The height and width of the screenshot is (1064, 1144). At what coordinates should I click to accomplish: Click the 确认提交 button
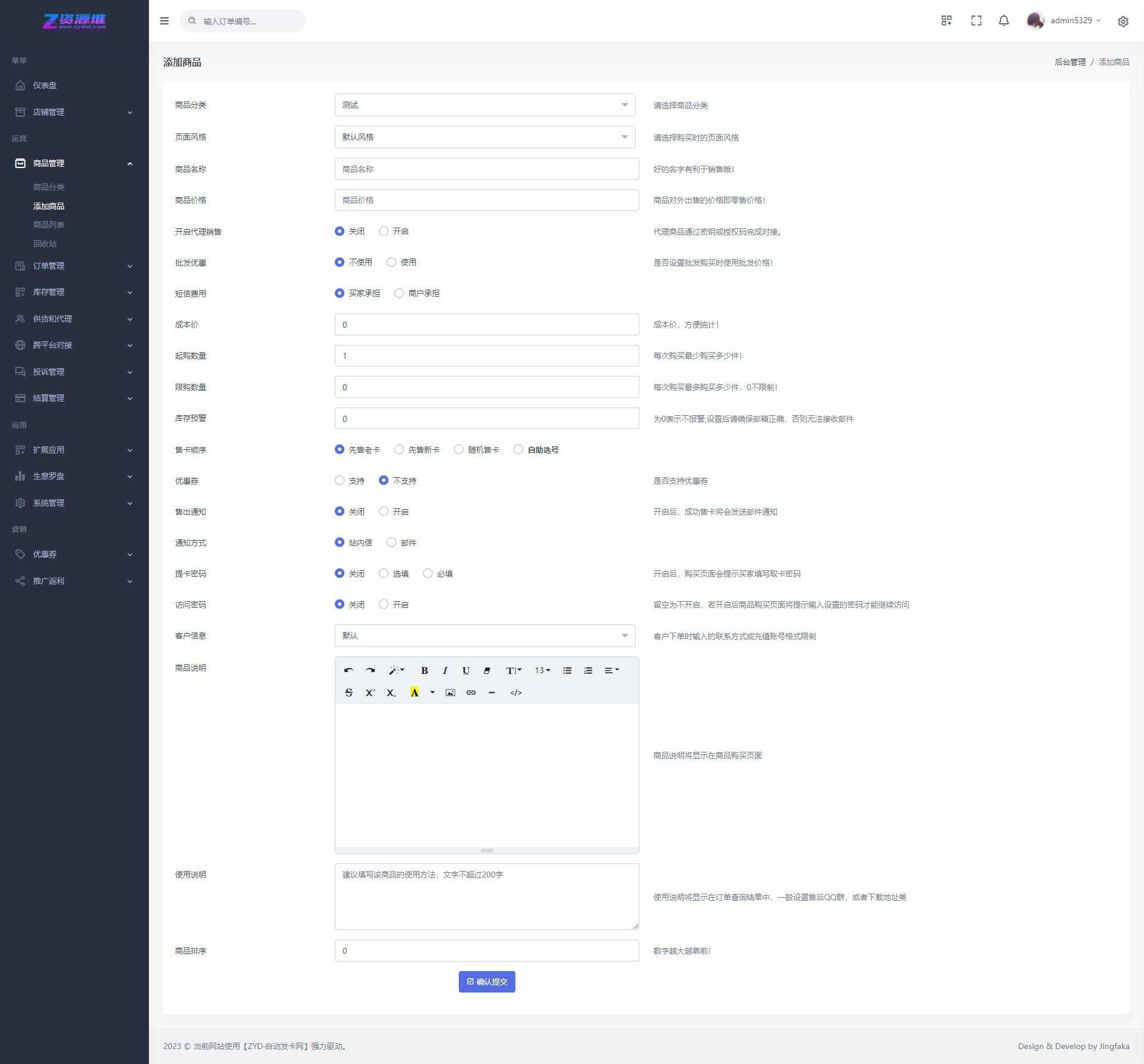pos(486,982)
